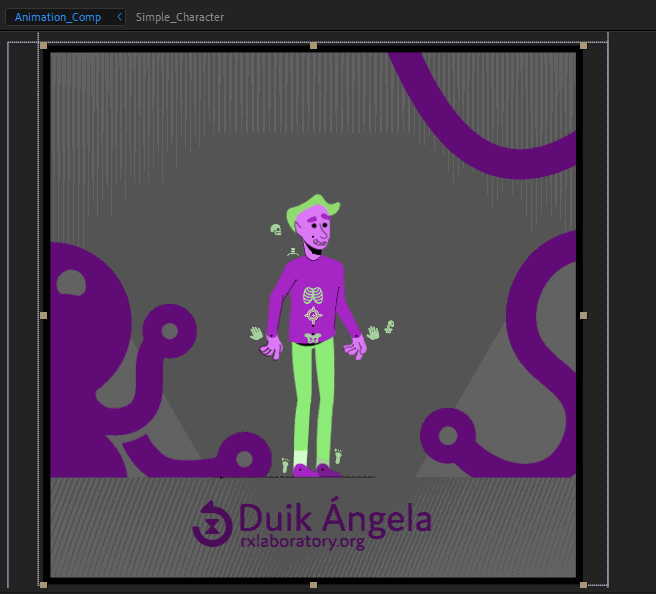Click the footprint controller left of the shoes
This screenshot has width=656, height=594.
[286, 464]
